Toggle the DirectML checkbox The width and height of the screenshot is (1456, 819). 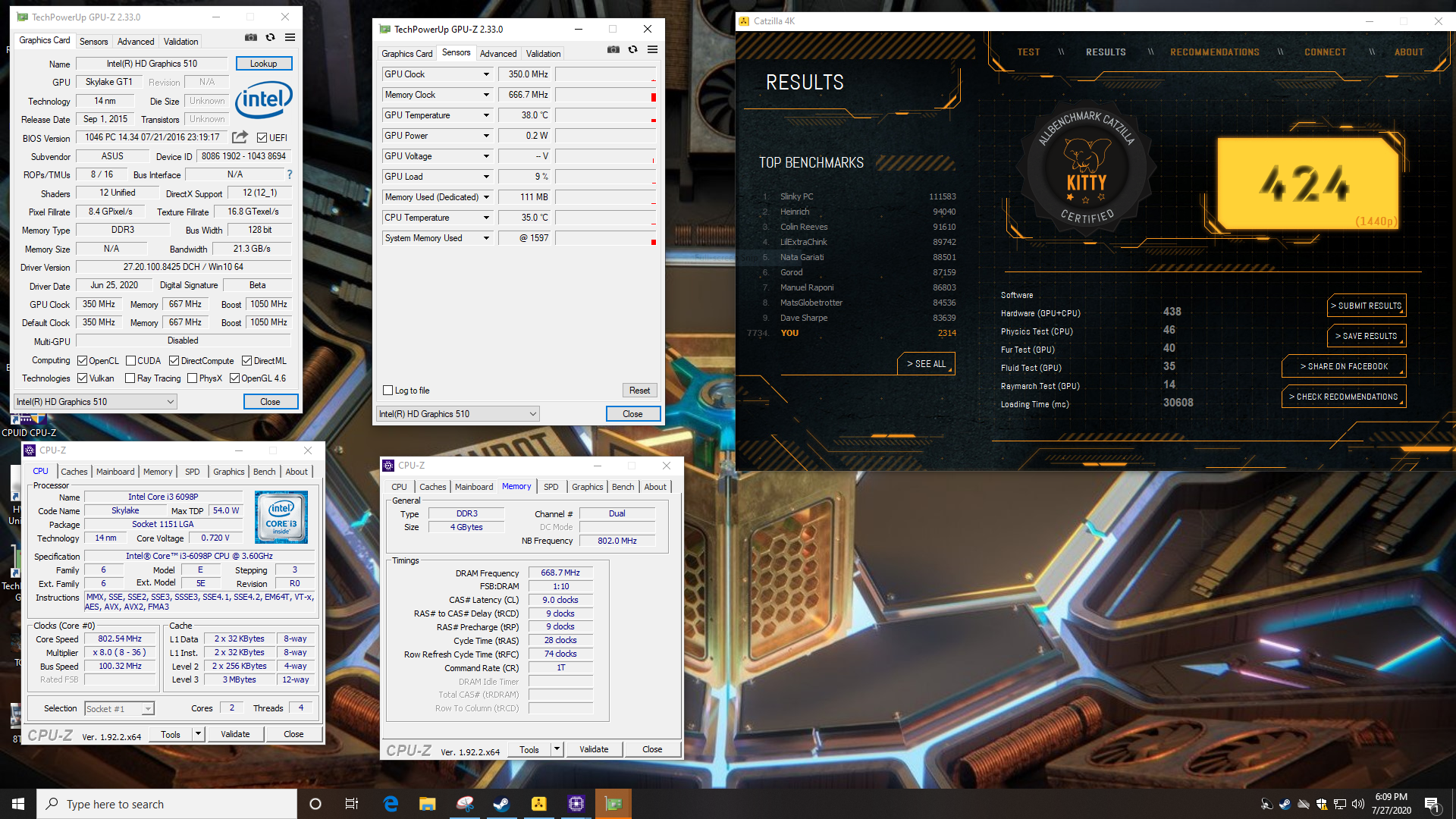[246, 361]
